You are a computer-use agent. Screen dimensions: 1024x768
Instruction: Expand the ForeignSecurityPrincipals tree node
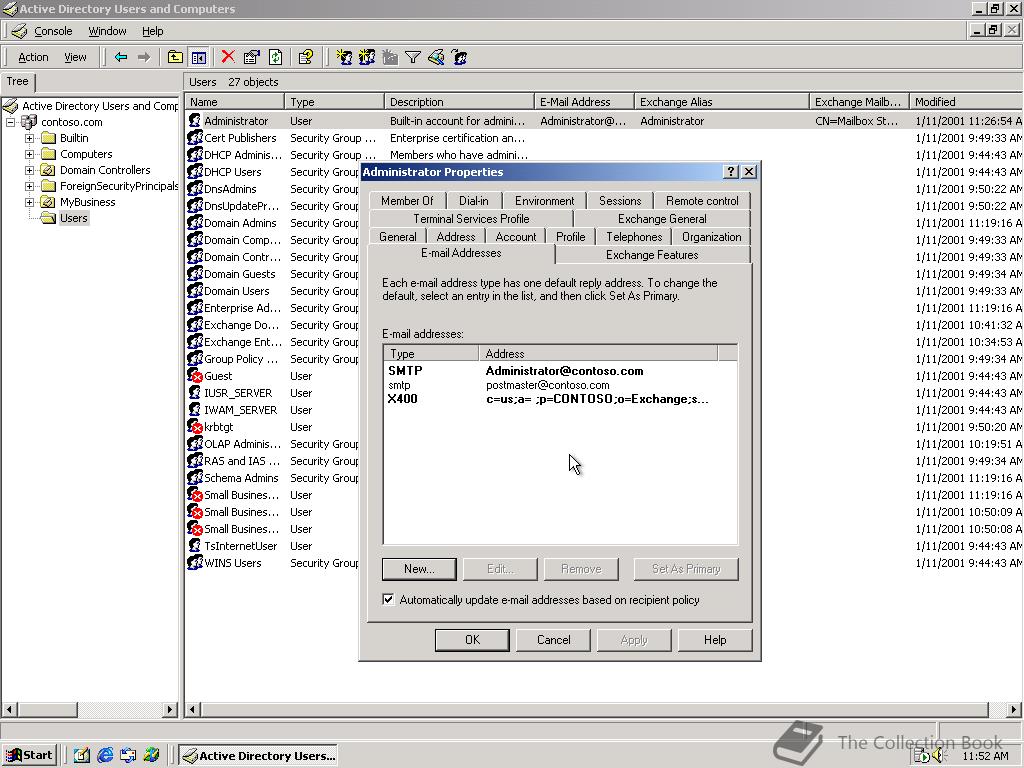tap(29, 186)
